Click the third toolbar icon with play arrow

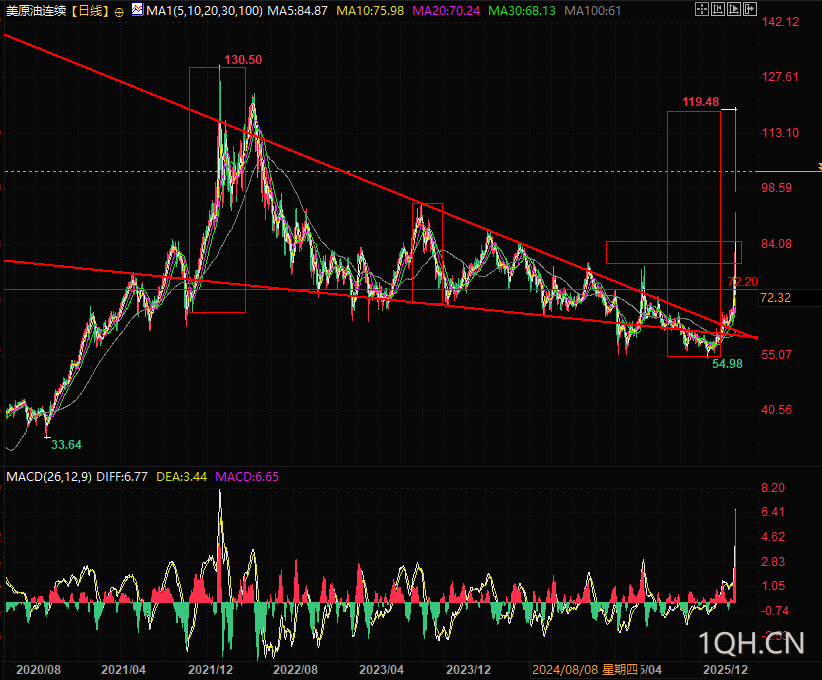tap(734, 9)
